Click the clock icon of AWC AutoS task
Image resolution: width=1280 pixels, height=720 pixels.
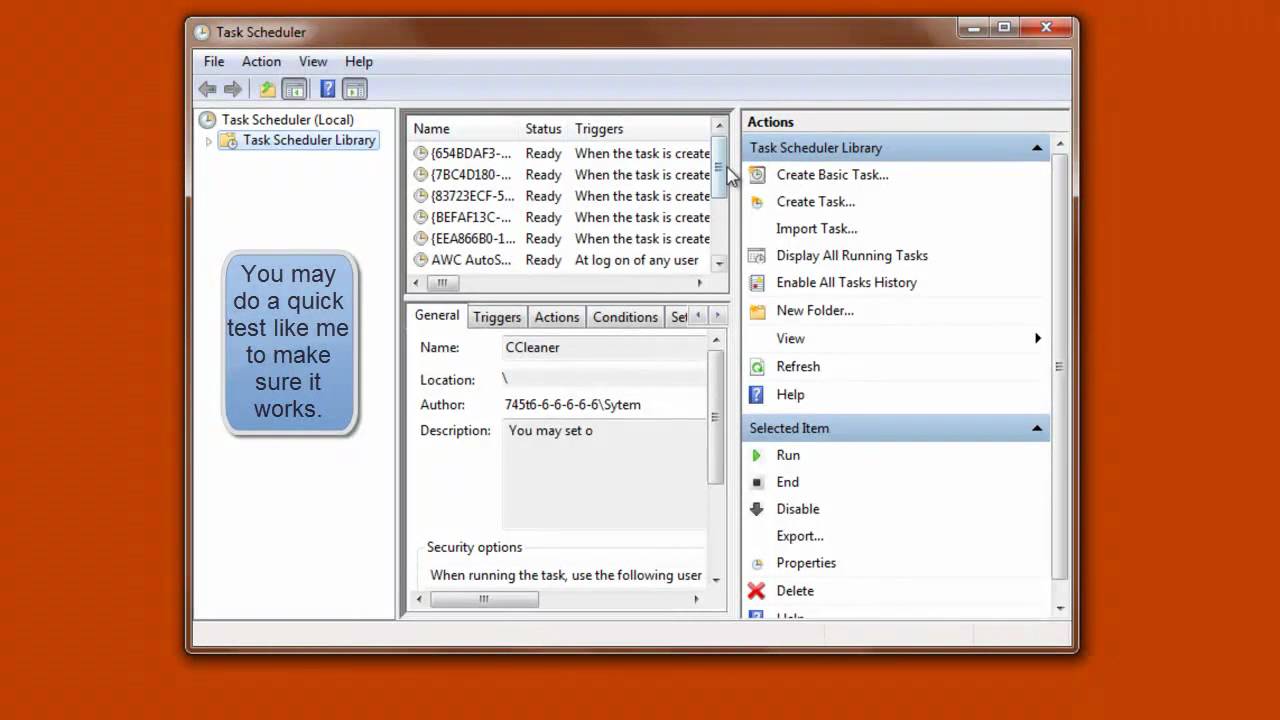(x=421, y=260)
